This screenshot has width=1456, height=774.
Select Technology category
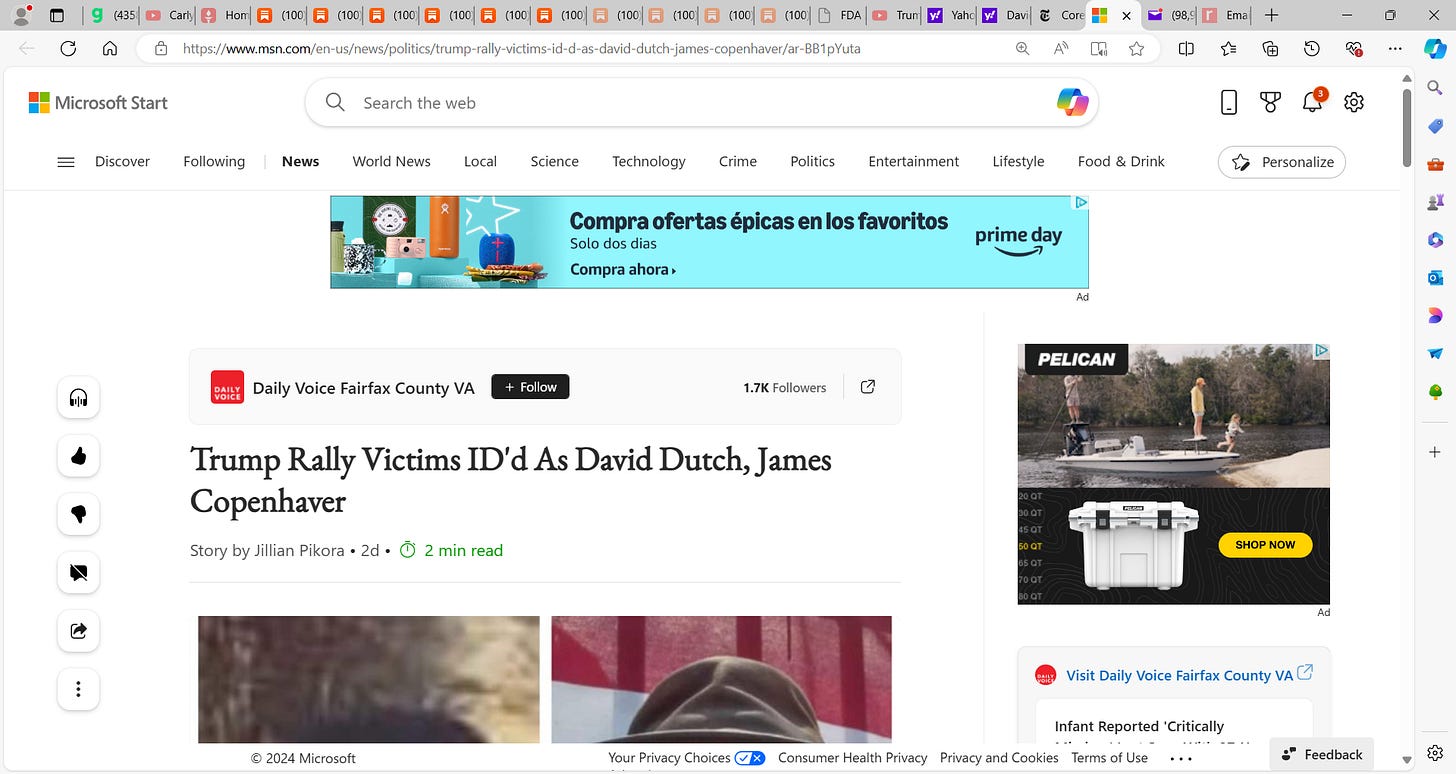click(x=649, y=161)
